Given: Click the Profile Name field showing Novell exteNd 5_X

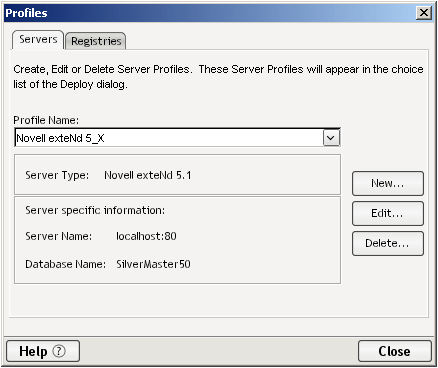Looking at the screenshot, I should [177, 138].
